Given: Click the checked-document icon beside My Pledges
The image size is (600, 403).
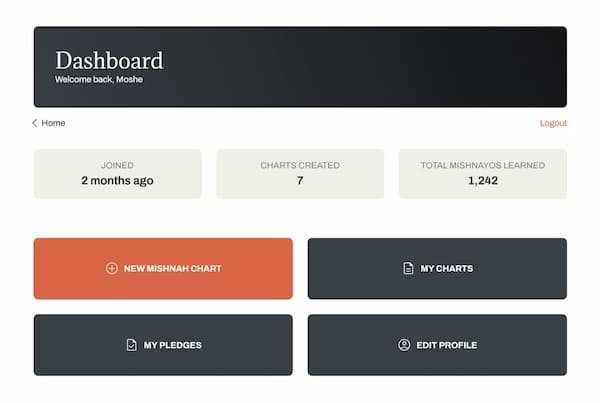Looking at the screenshot, I should point(131,345).
